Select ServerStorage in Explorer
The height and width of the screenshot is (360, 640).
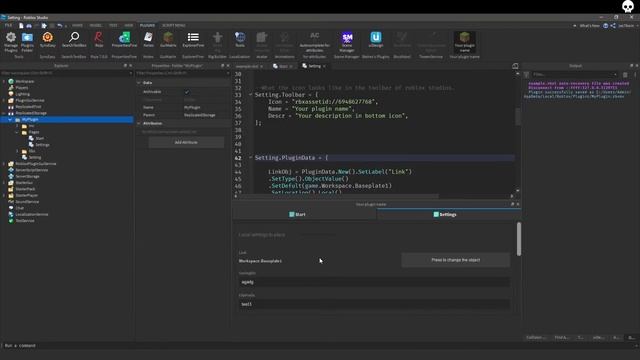pos(27,176)
